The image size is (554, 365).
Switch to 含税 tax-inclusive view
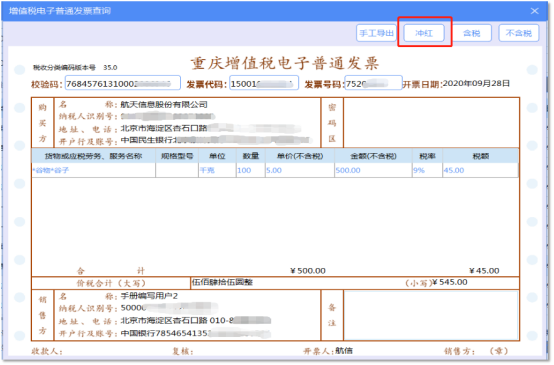click(472, 33)
